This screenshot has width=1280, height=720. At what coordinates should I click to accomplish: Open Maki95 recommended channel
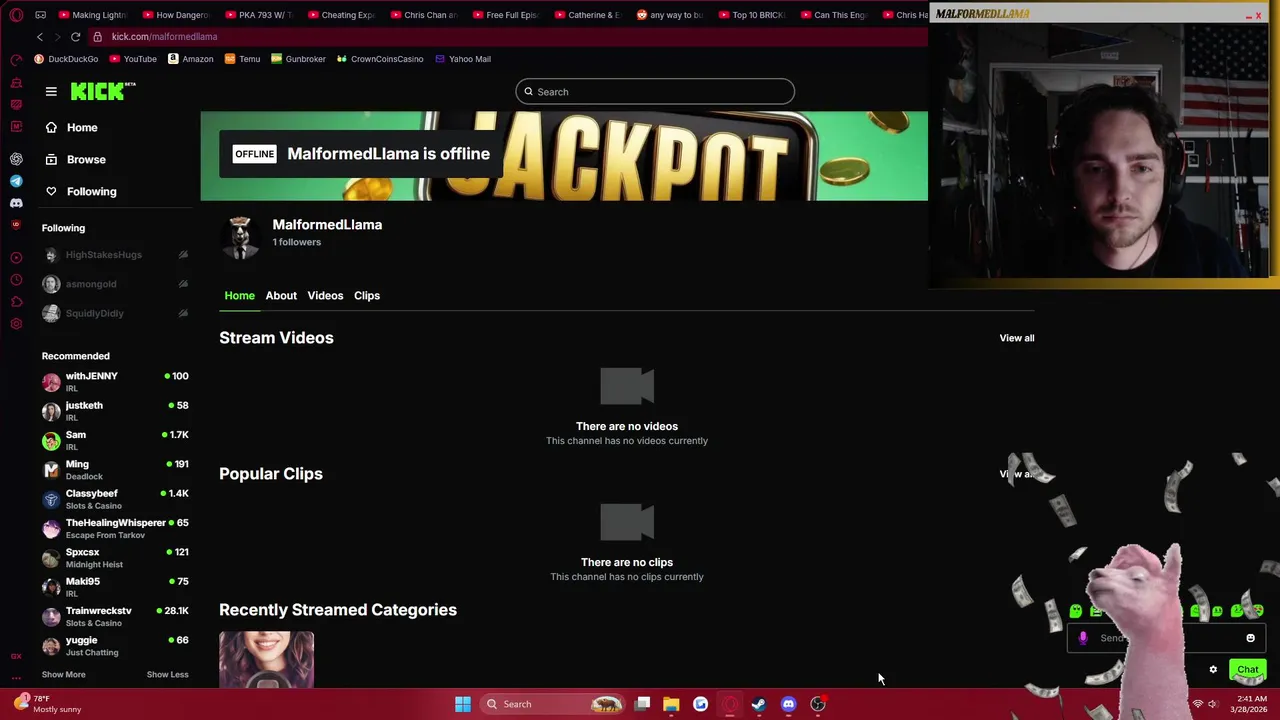click(x=115, y=587)
